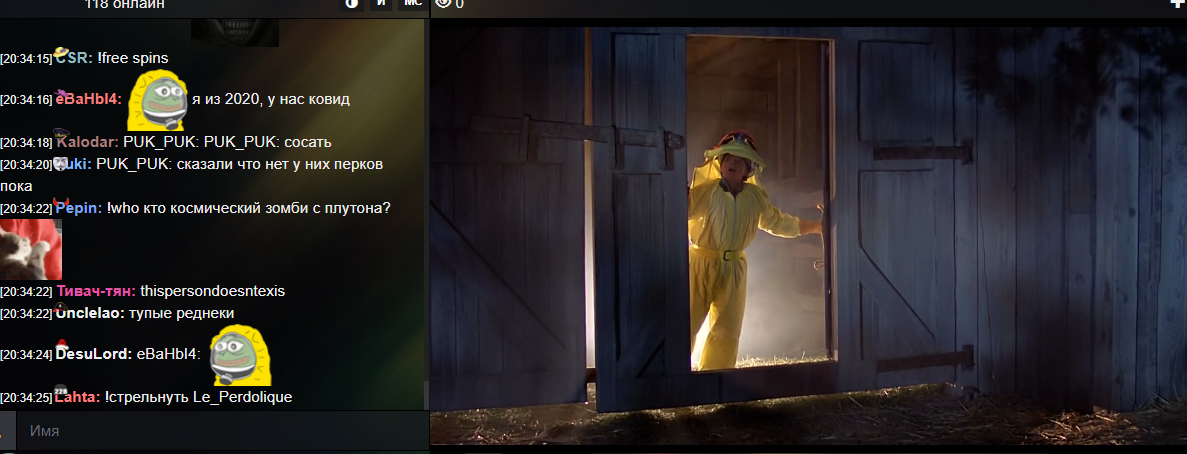Click the plus icon at top right of video

point(1177,3)
